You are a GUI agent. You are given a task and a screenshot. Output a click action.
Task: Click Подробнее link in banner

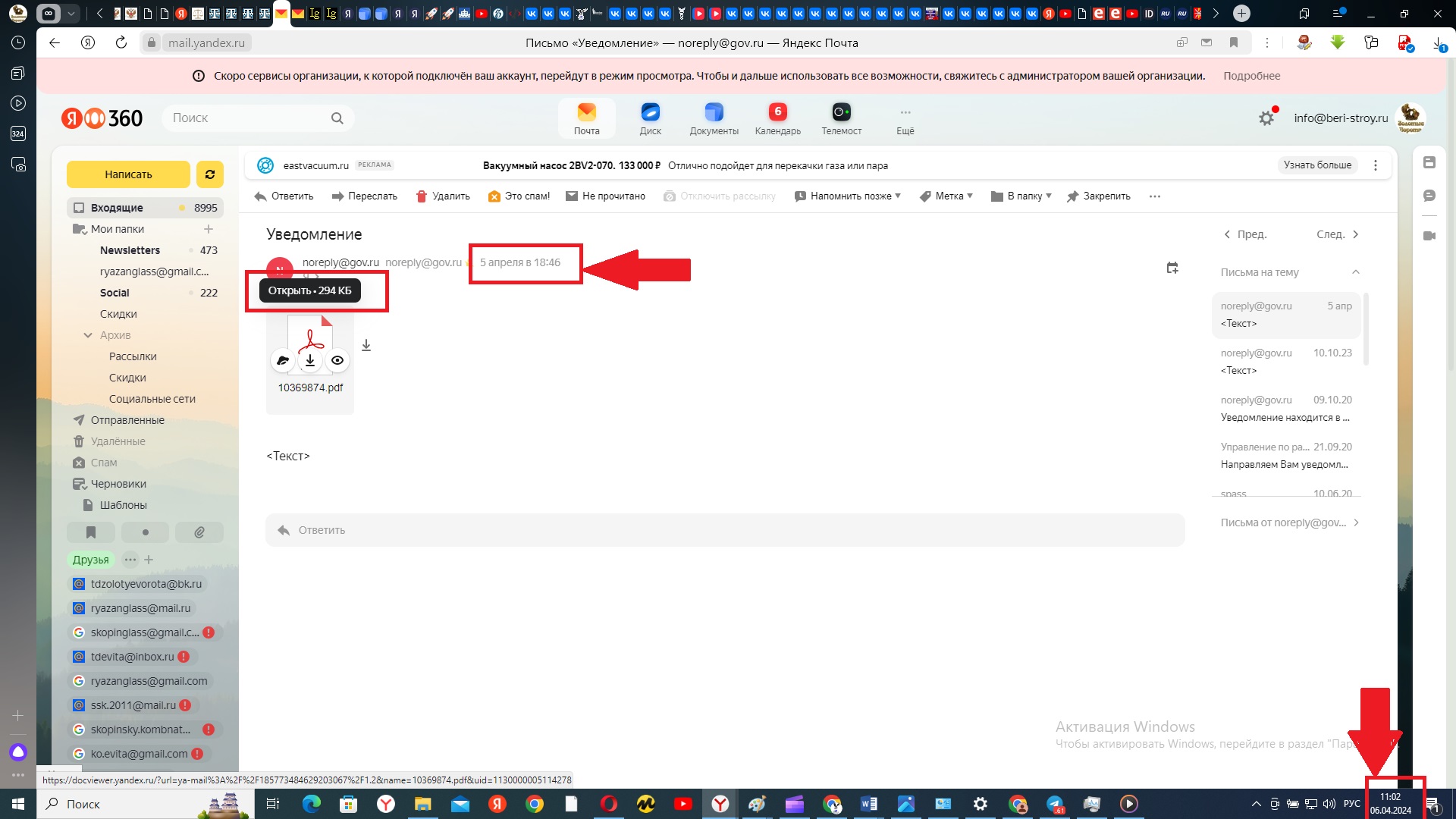point(1251,76)
